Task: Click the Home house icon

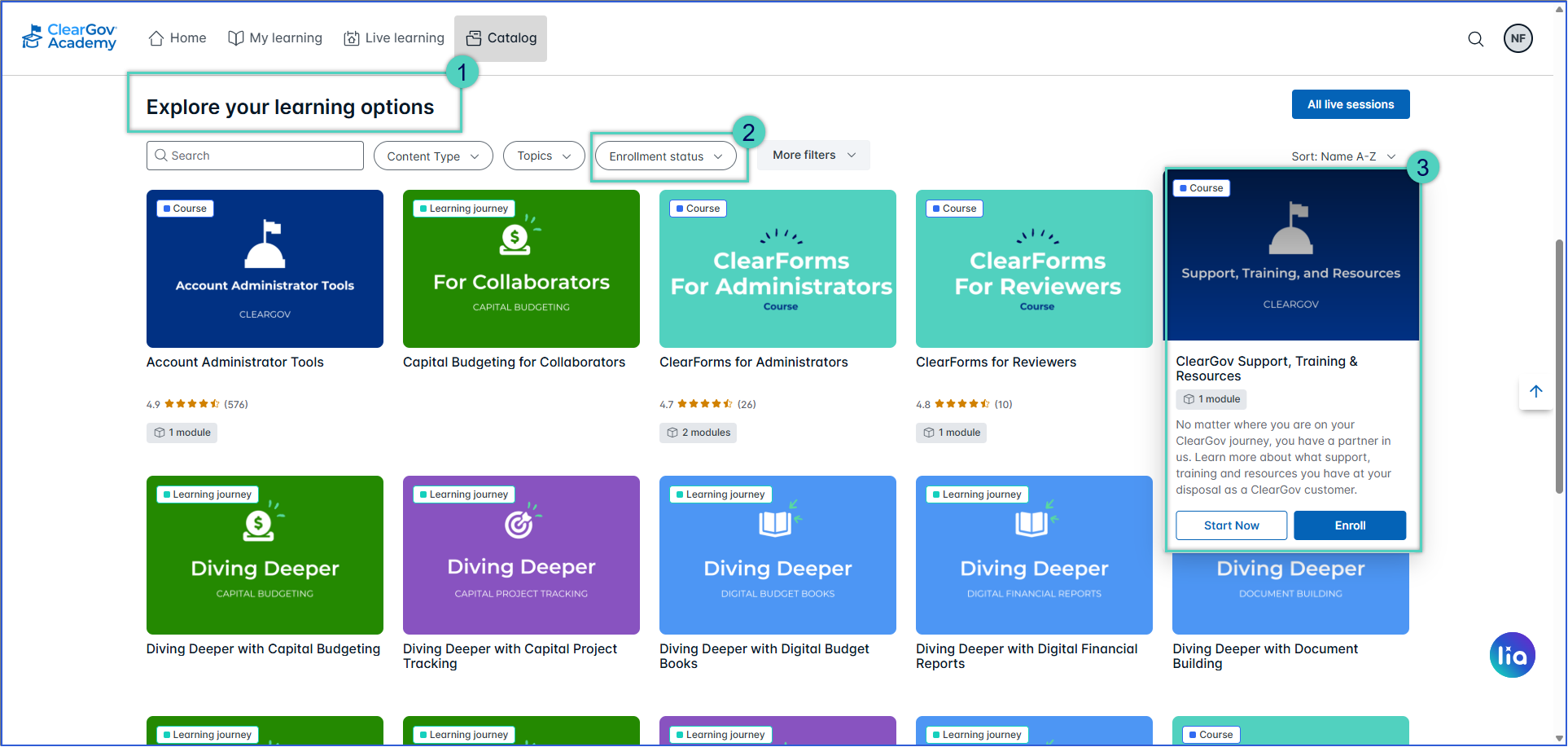Action: click(156, 38)
